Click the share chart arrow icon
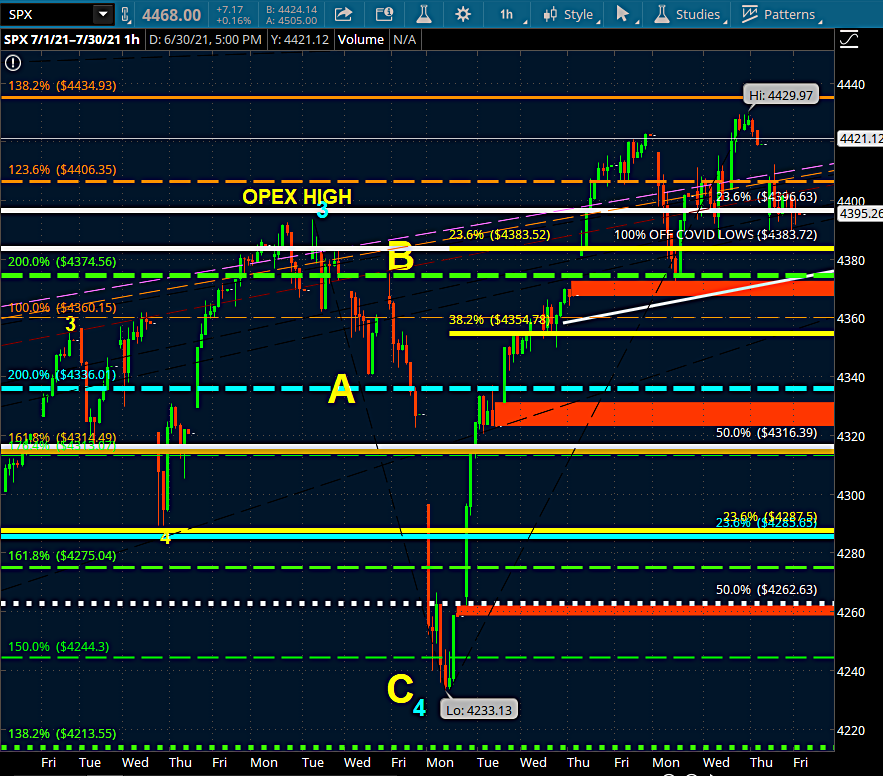This screenshot has width=883, height=776. (343, 14)
